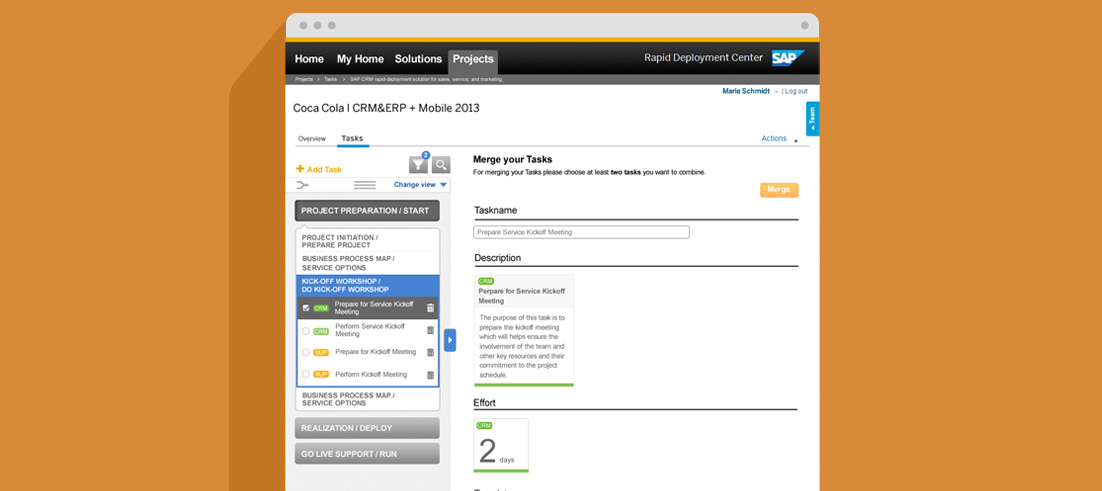Delete Prepare for Service Kickoff Meeting via trash icon

[430, 308]
